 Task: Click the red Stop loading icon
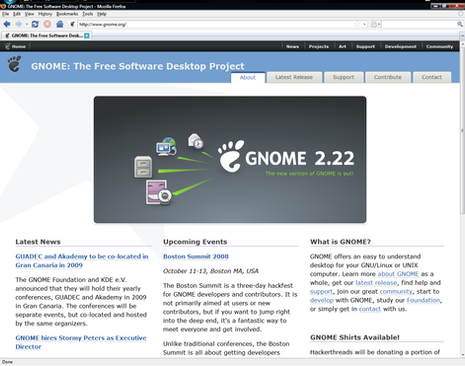[47, 24]
